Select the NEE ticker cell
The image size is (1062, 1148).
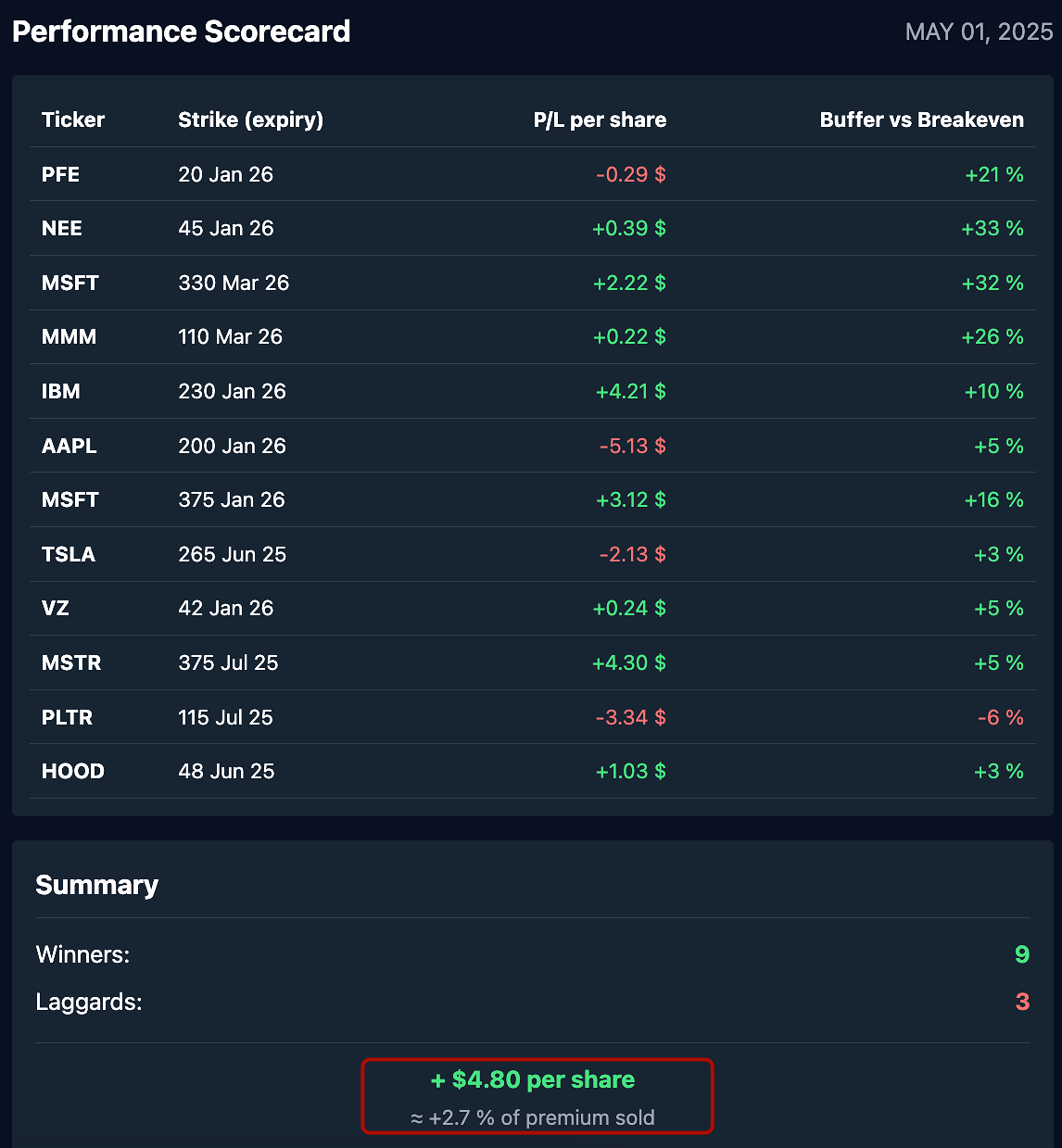tap(62, 228)
